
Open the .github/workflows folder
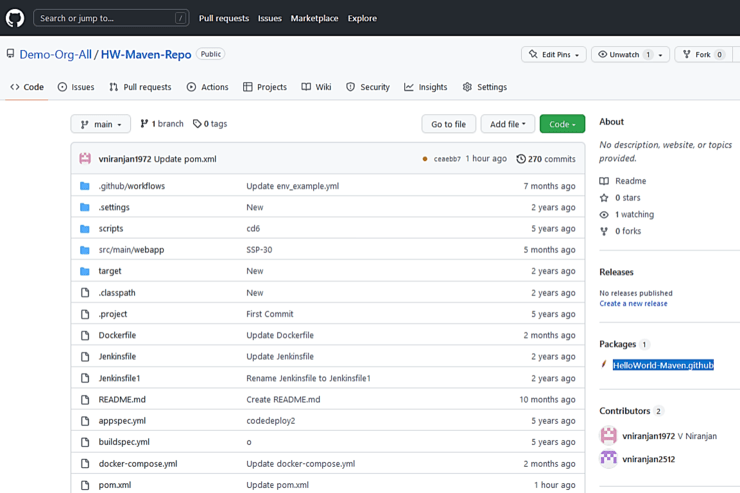click(132, 186)
